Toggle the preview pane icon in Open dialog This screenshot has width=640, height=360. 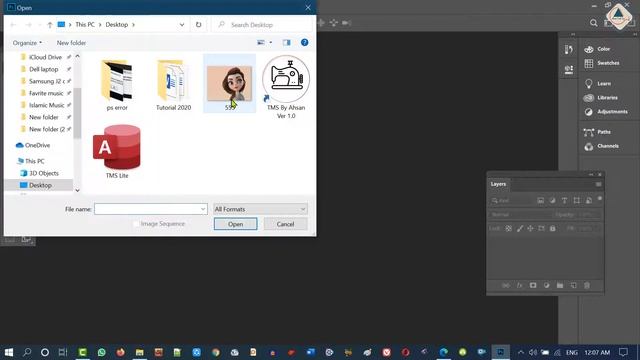[287, 42]
